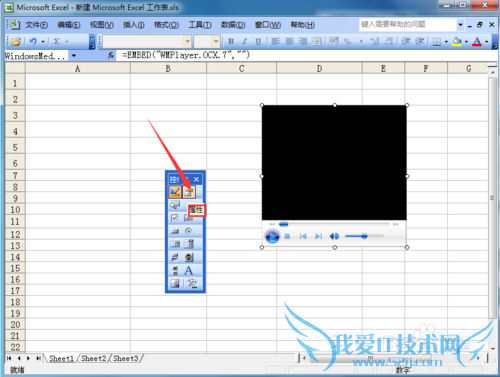This screenshot has width=500, height=377.
Task: Open More Controls in Control Toolbox
Action: click(192, 283)
